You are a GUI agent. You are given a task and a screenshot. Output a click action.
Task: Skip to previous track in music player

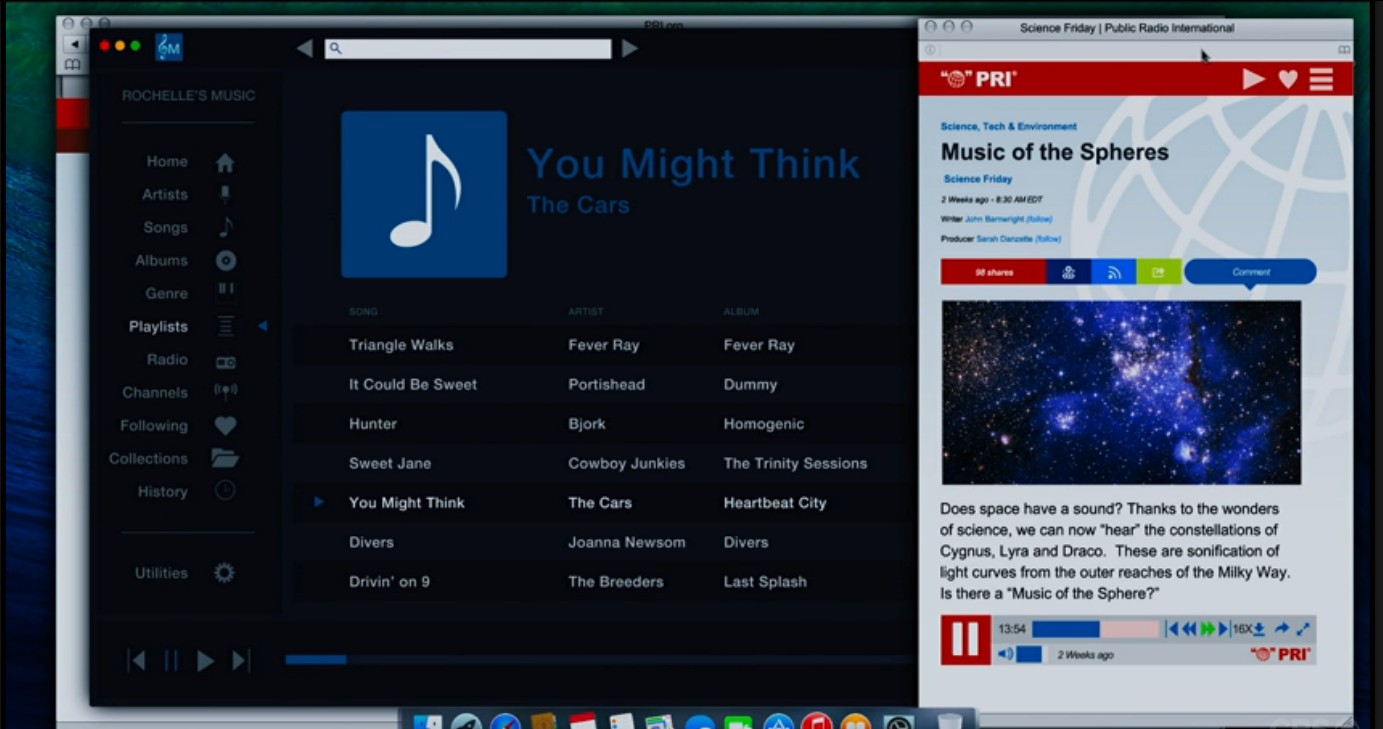click(x=138, y=660)
